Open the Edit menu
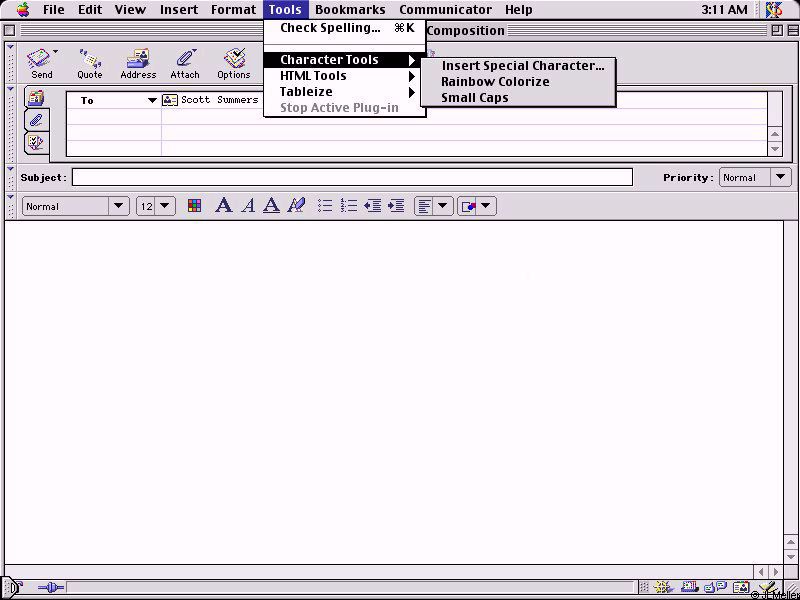The image size is (800, 600). pos(90,10)
